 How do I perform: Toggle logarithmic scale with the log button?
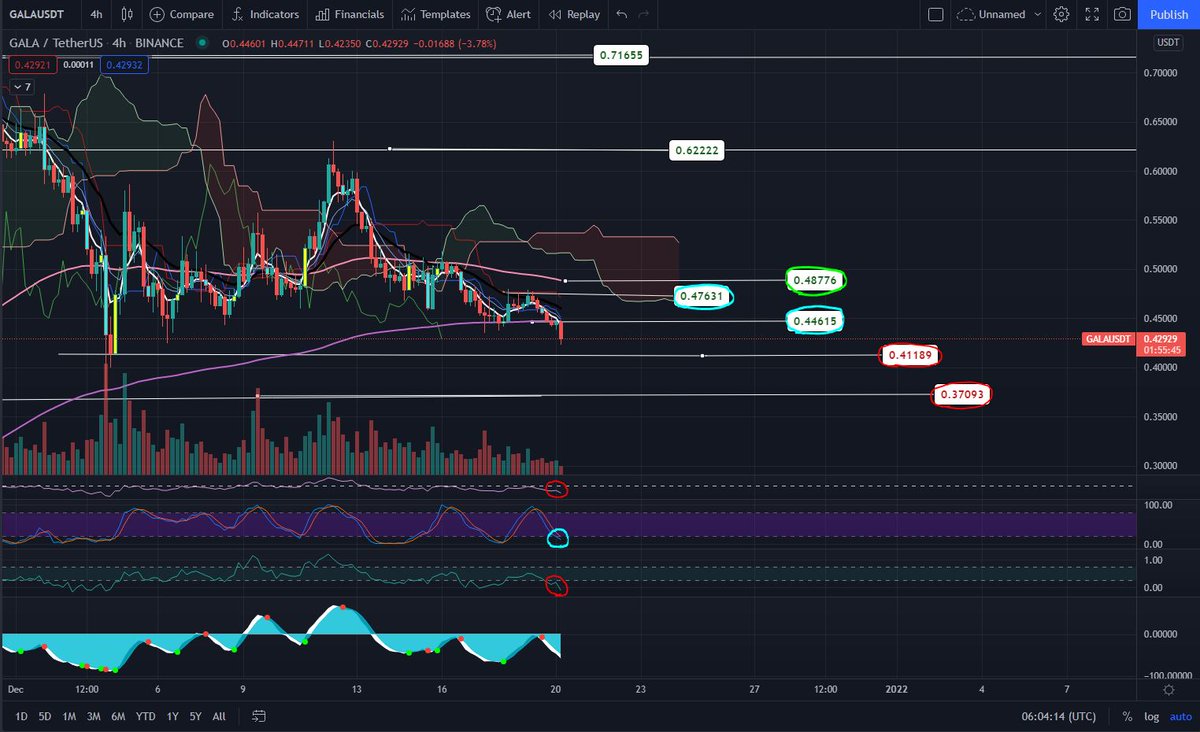(x=1151, y=716)
